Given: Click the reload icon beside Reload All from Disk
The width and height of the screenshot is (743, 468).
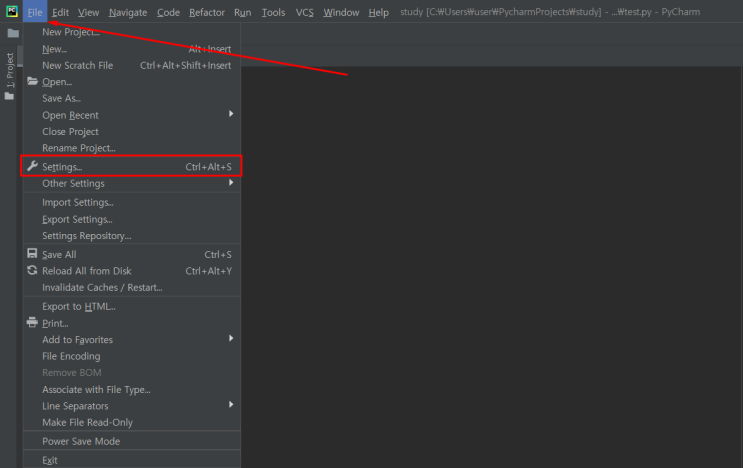Looking at the screenshot, I should tap(32, 270).
